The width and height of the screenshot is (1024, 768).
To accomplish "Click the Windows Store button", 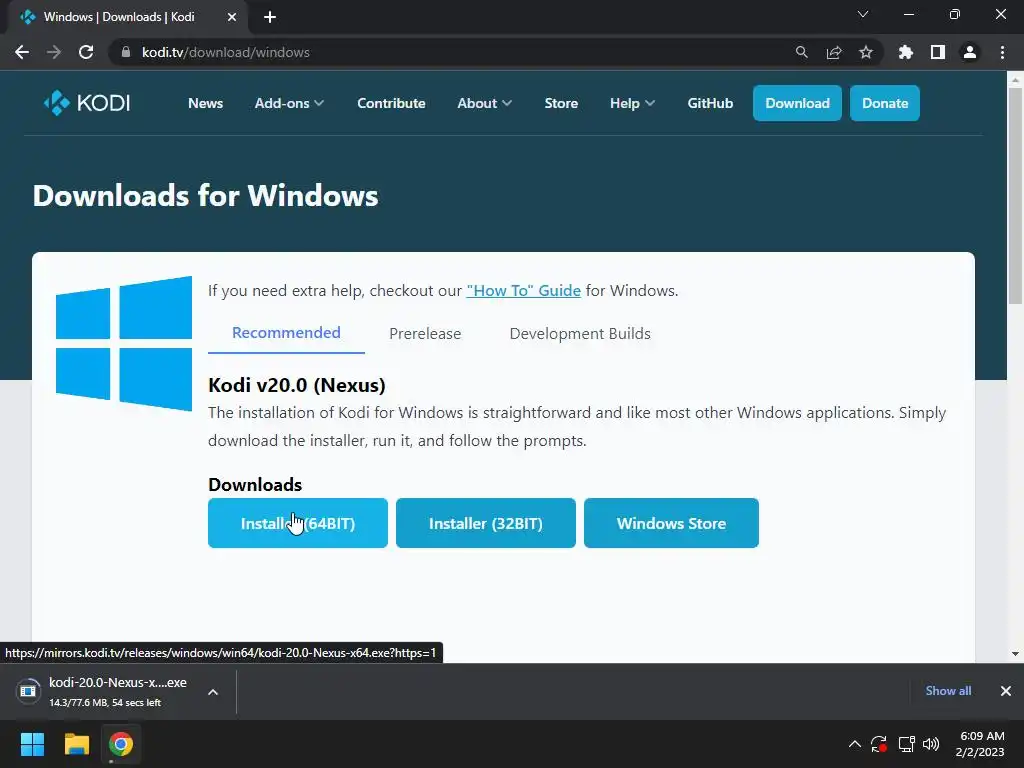I will [671, 523].
